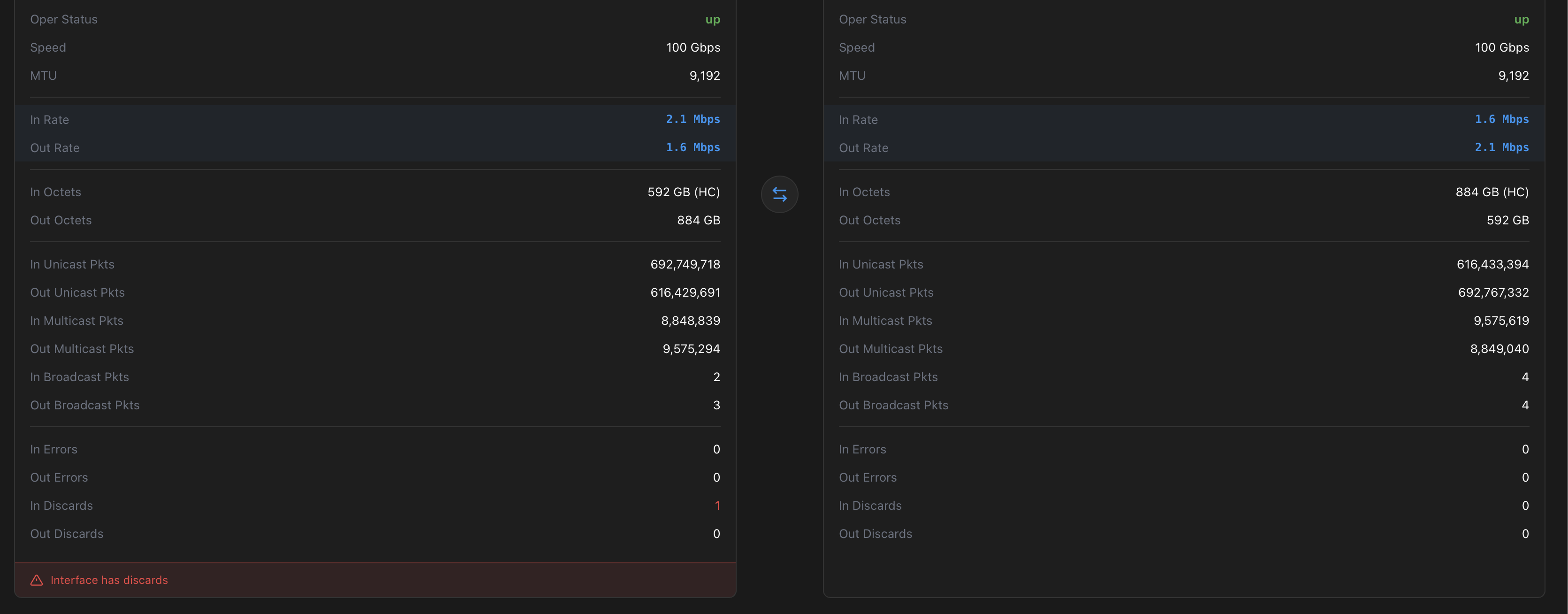Click the right panel MTU 9,192 value
The image size is (1568, 614).
coord(1513,76)
